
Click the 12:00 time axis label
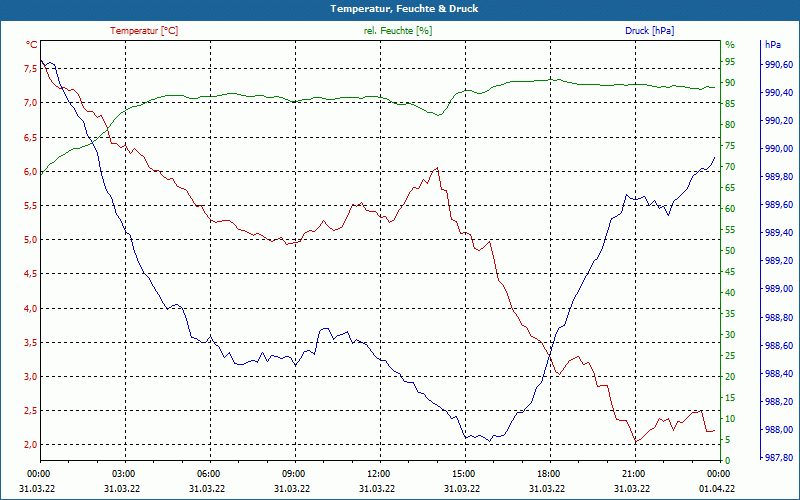point(379,473)
